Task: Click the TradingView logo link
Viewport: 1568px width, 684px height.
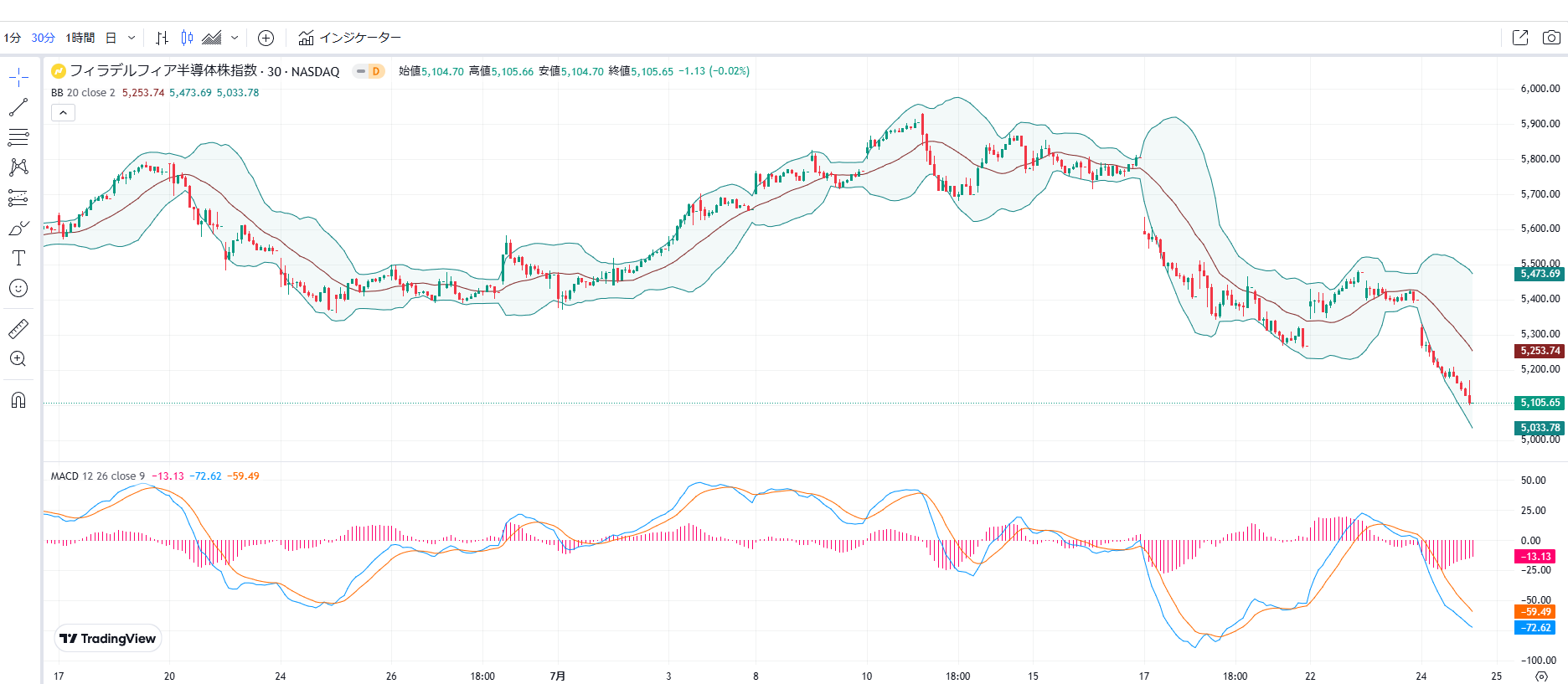Action: 107,639
